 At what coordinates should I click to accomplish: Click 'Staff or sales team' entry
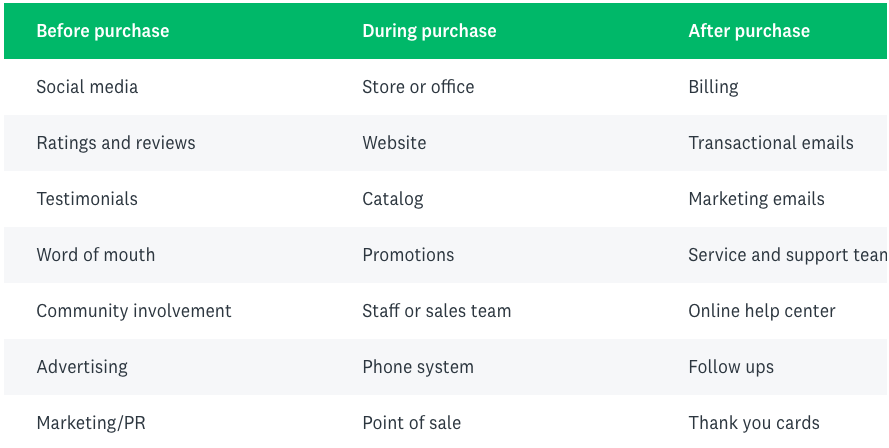click(x=436, y=311)
